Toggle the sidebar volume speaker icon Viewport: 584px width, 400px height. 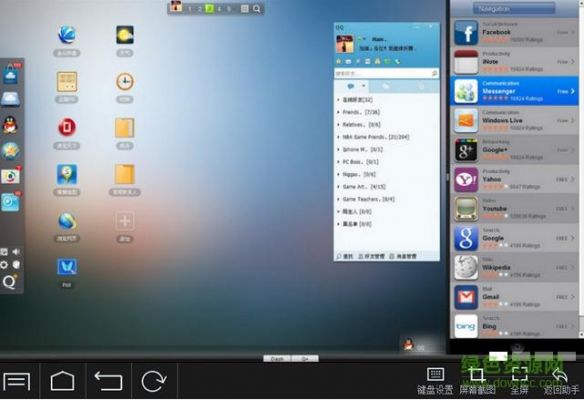coord(16,252)
